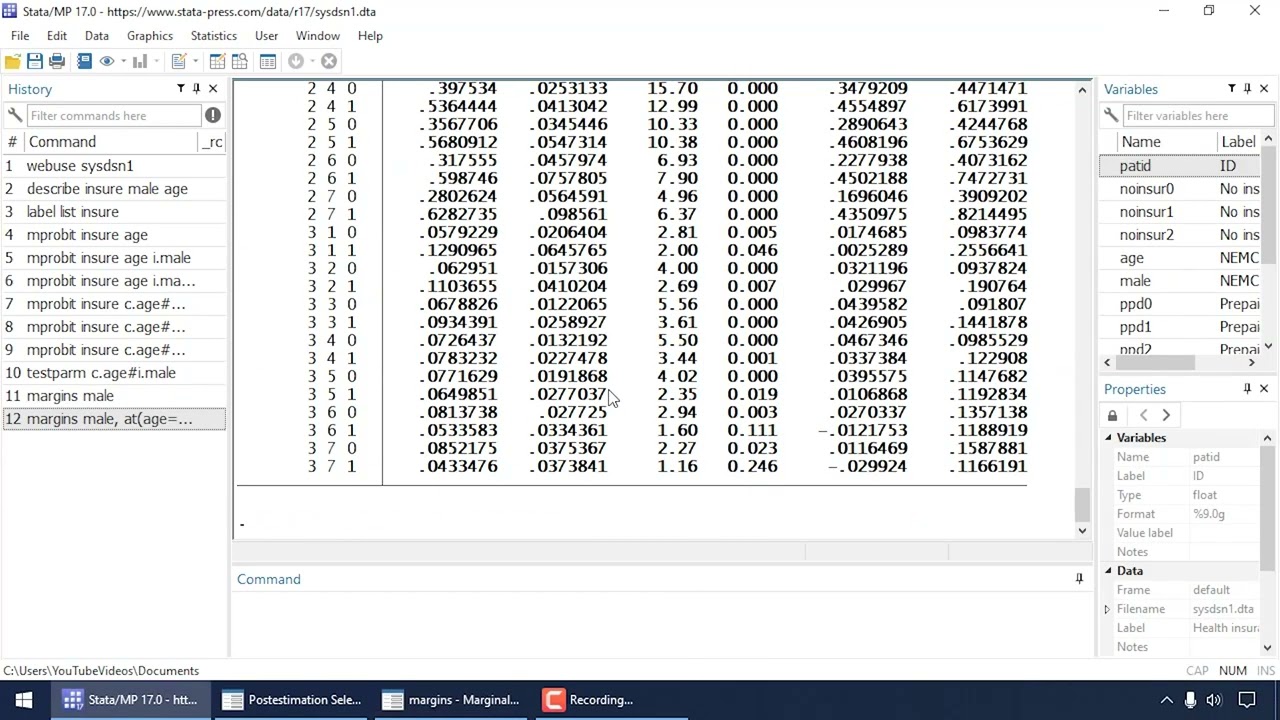Image resolution: width=1280 pixels, height=720 pixels.
Task: Close the Properties panel
Action: [x=1264, y=389]
